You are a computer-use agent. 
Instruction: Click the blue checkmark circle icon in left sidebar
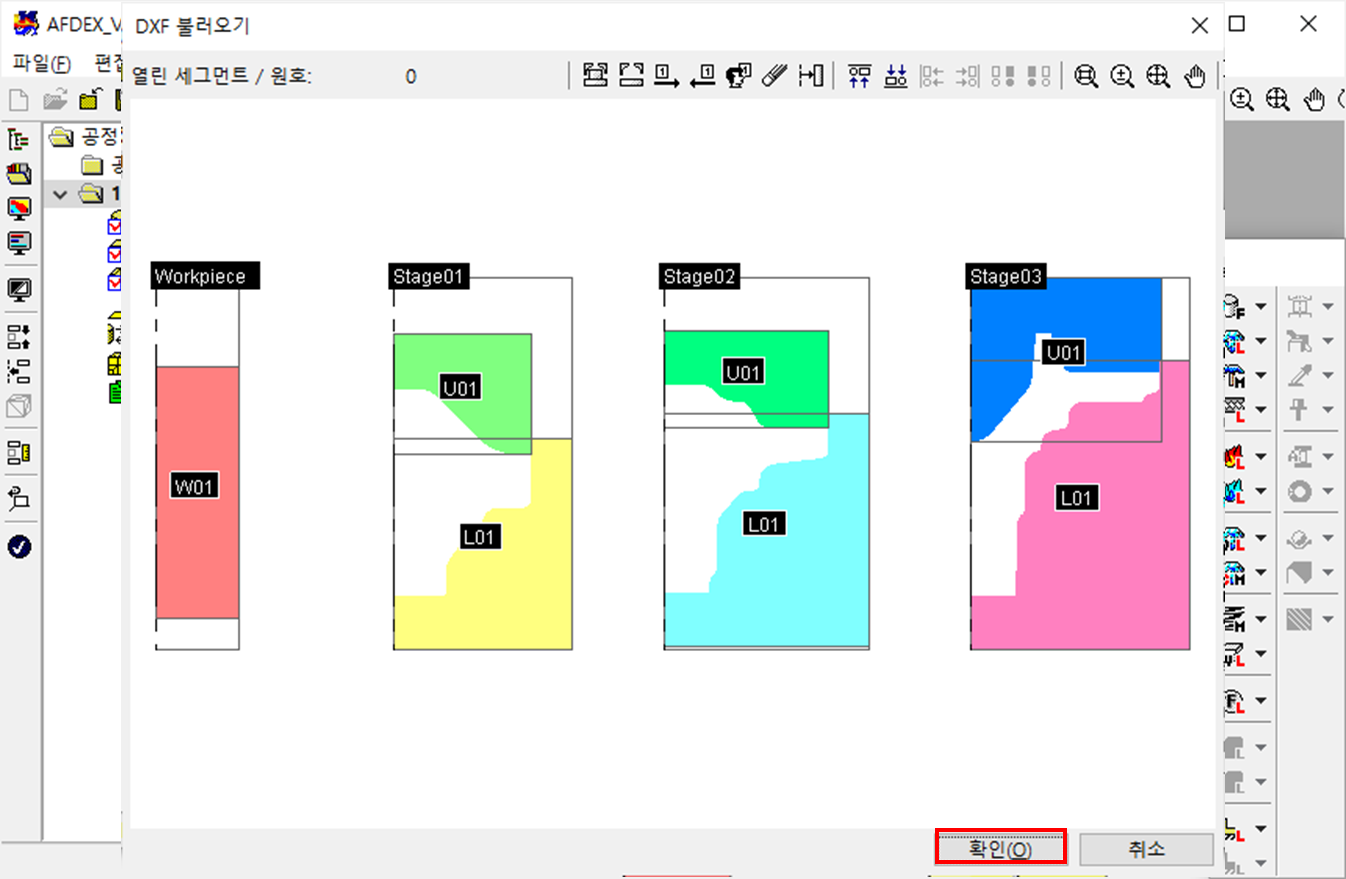[x=19, y=547]
